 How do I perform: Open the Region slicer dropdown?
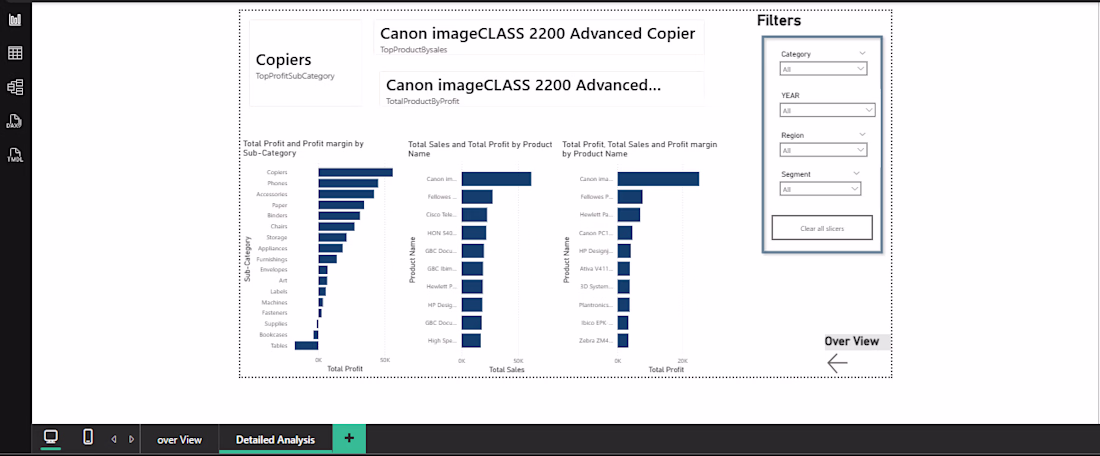[824, 150]
